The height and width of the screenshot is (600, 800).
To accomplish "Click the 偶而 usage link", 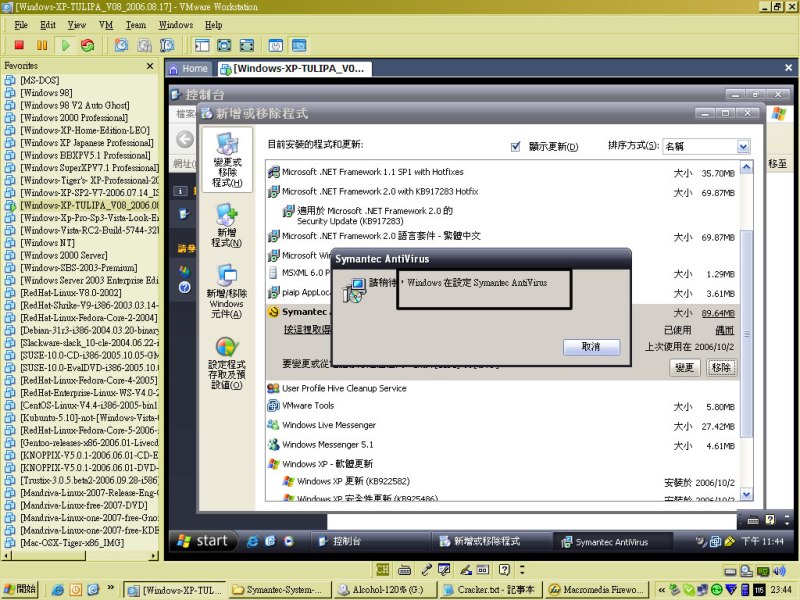I will [x=724, y=331].
